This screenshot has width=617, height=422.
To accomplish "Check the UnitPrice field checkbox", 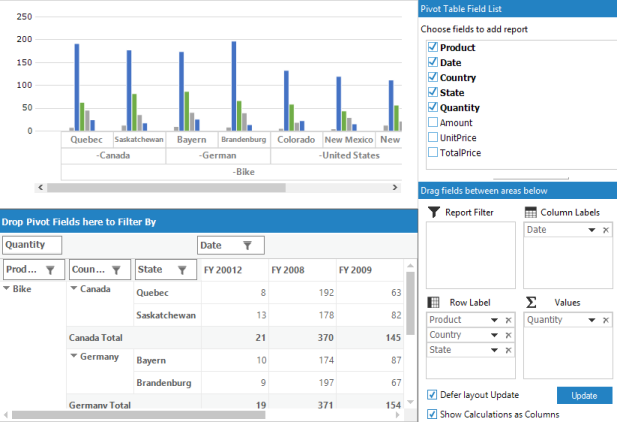I will (x=433, y=137).
